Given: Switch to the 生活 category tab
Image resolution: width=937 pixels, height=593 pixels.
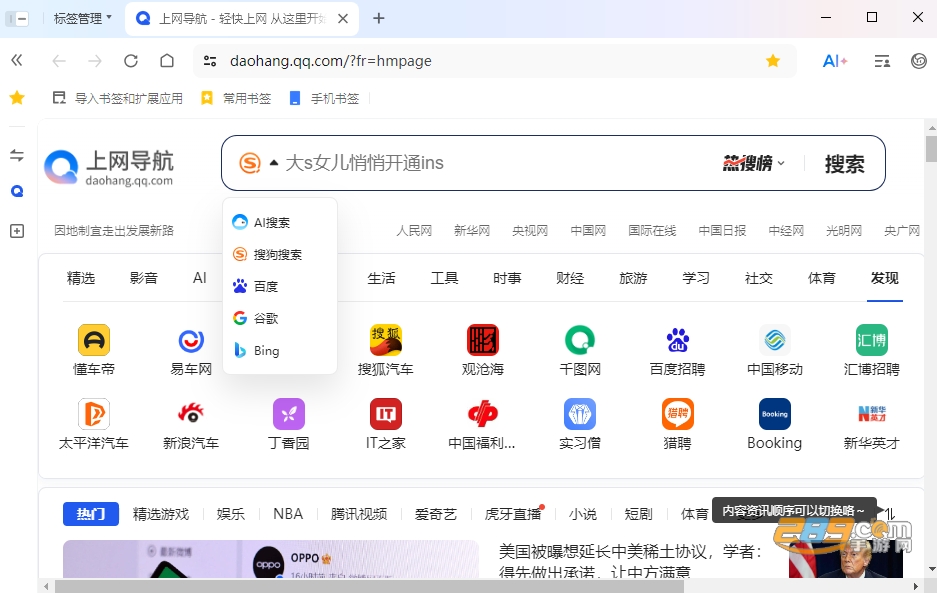Looking at the screenshot, I should (381, 278).
